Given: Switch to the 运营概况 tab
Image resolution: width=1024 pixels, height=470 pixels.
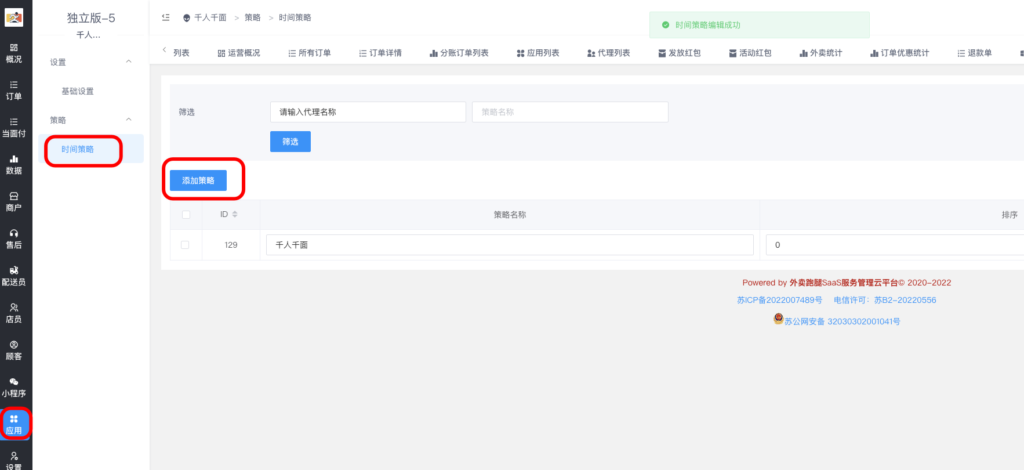Looking at the screenshot, I should click(x=238, y=53).
